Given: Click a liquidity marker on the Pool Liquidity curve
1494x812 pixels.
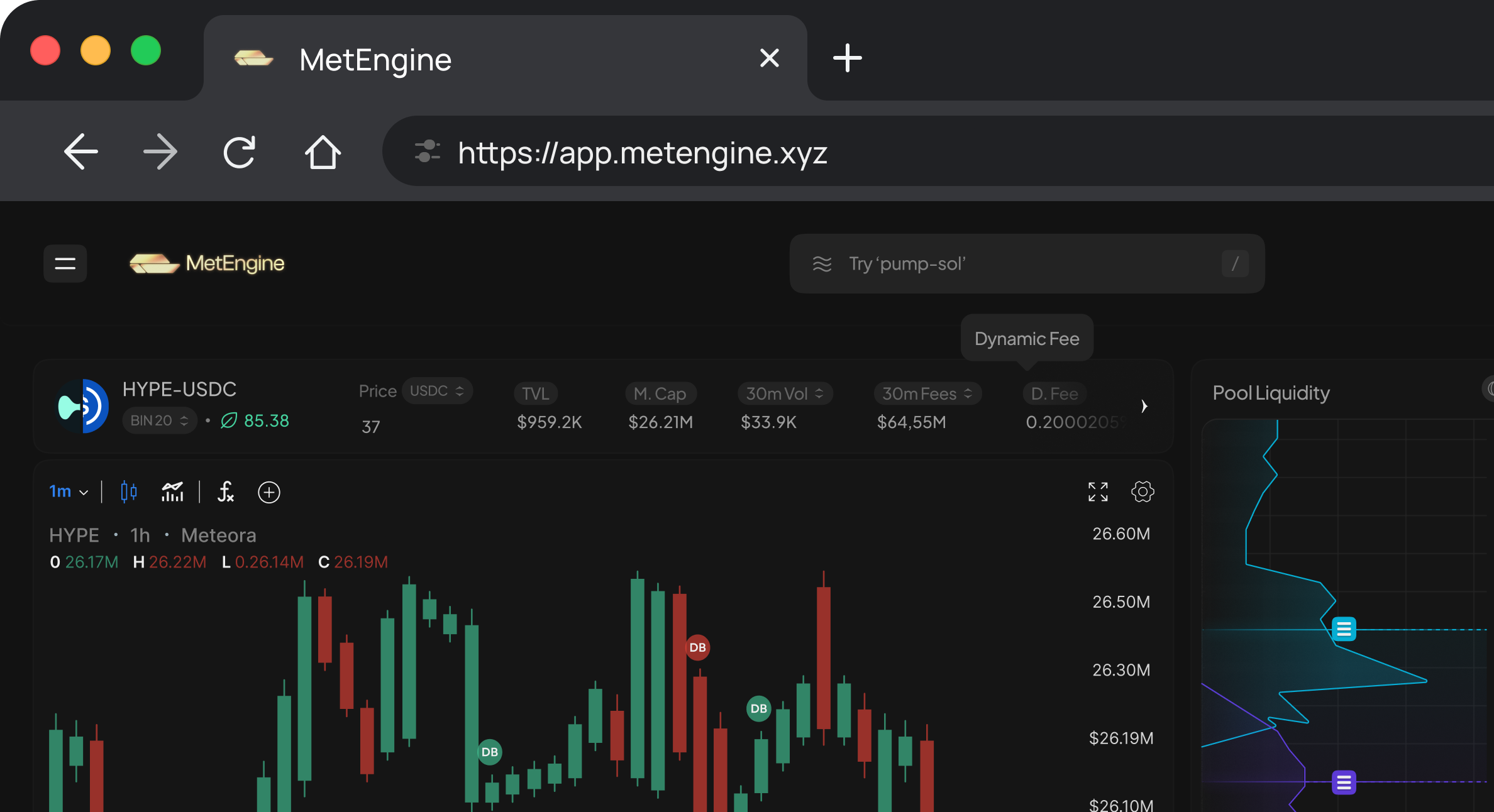Looking at the screenshot, I should coord(1343,628).
